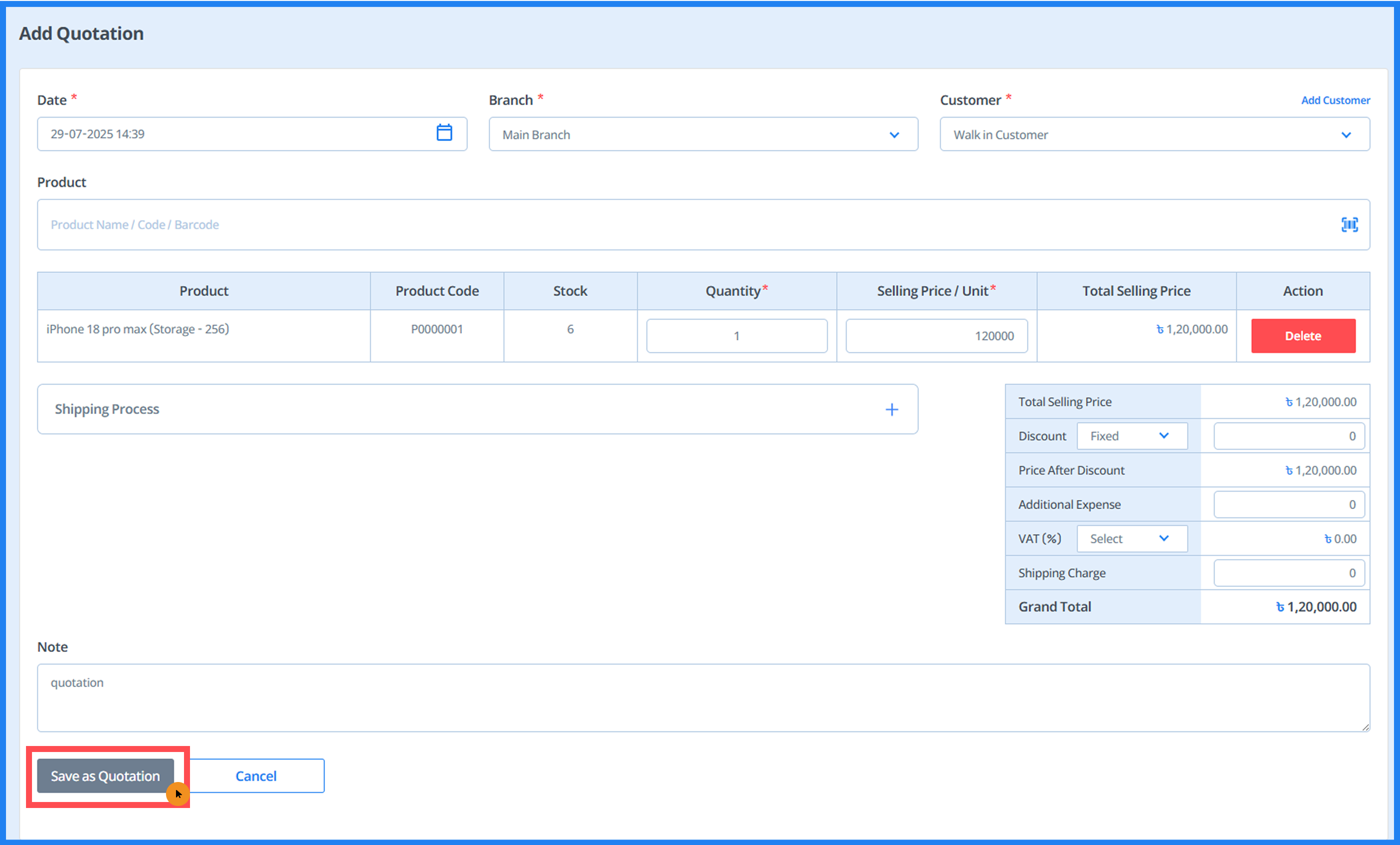This screenshot has width=1400, height=845.
Task: Open the Customer dropdown
Action: (1154, 134)
